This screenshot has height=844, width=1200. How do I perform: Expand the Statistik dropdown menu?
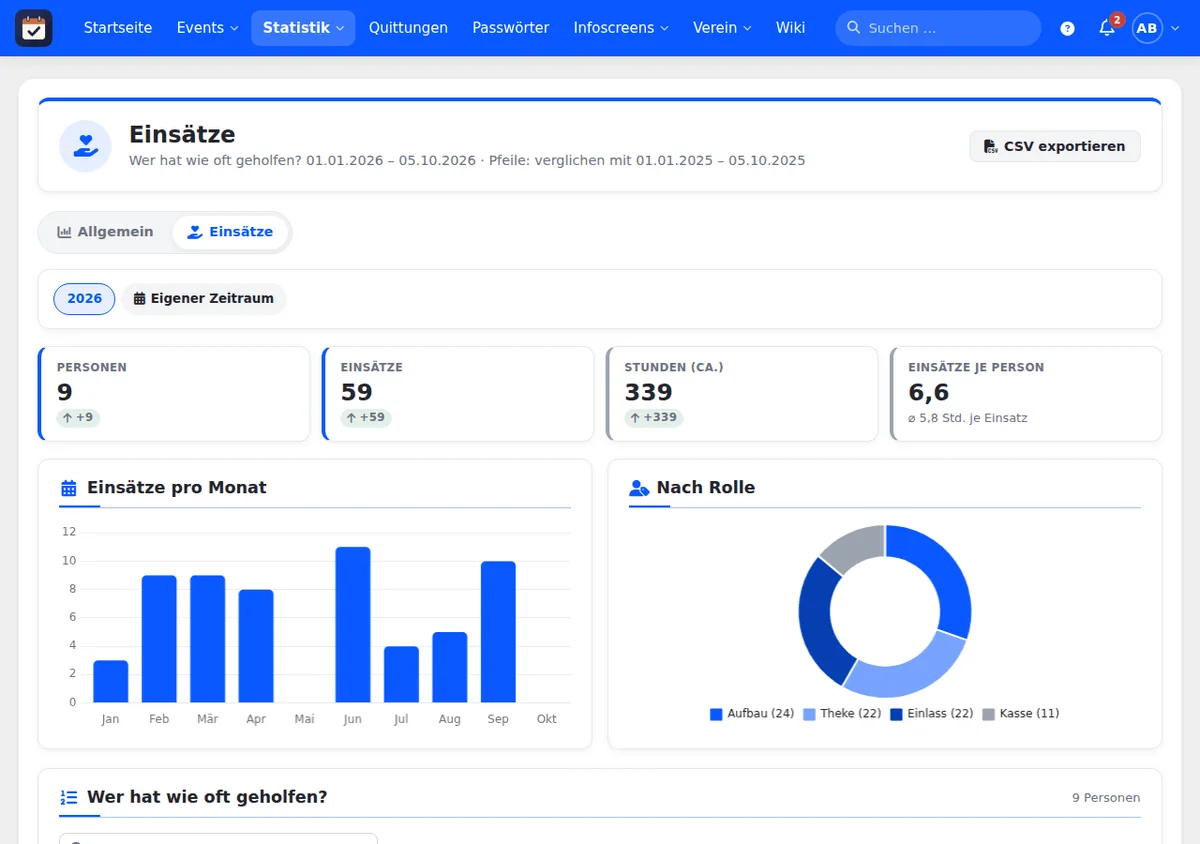(x=303, y=28)
